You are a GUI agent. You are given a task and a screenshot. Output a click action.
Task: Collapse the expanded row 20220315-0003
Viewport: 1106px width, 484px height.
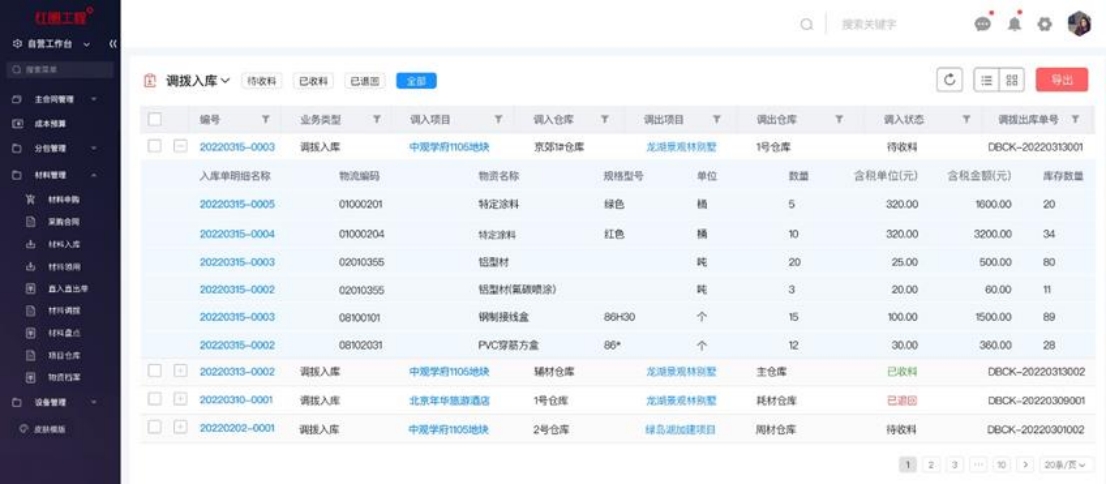pyautogui.click(x=181, y=147)
